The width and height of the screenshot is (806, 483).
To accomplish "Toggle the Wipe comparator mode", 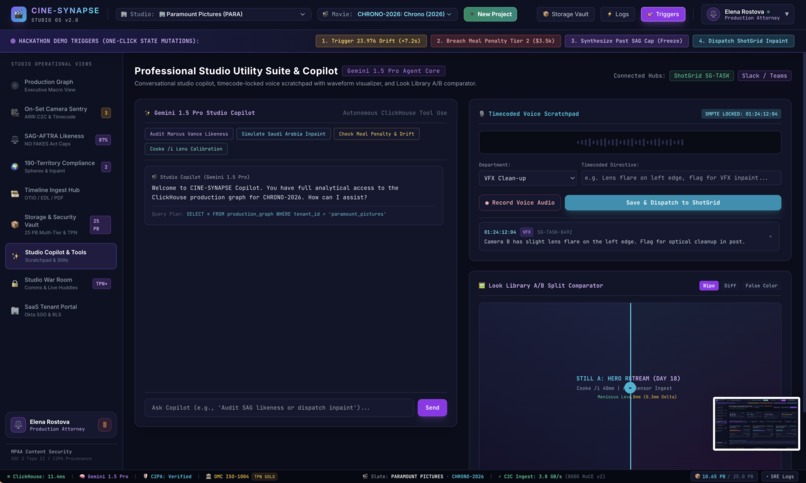I will click(708, 286).
